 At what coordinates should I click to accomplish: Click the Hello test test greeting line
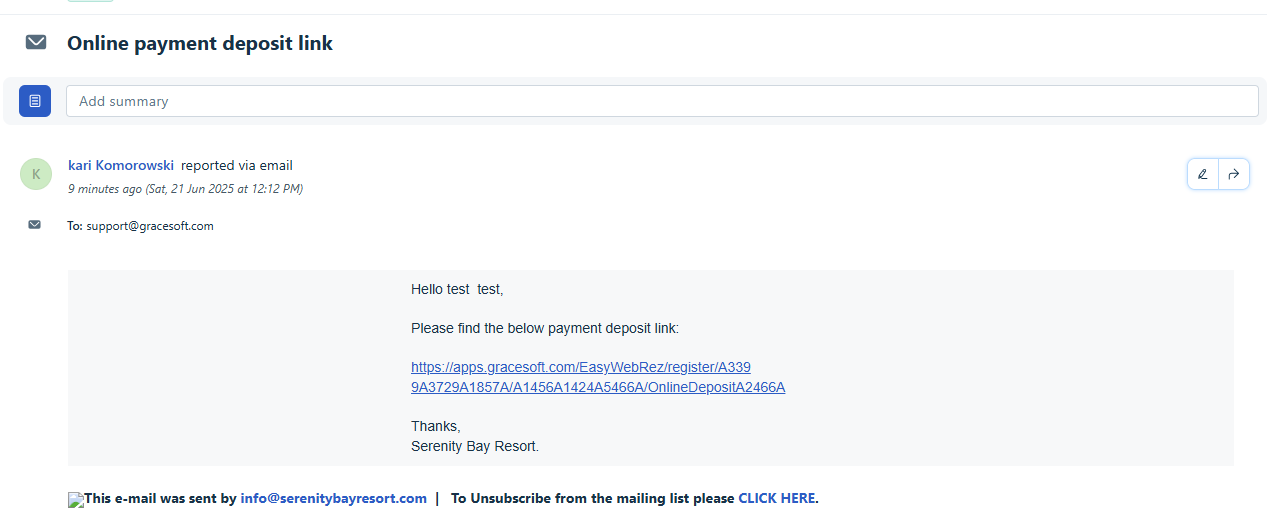(x=457, y=289)
